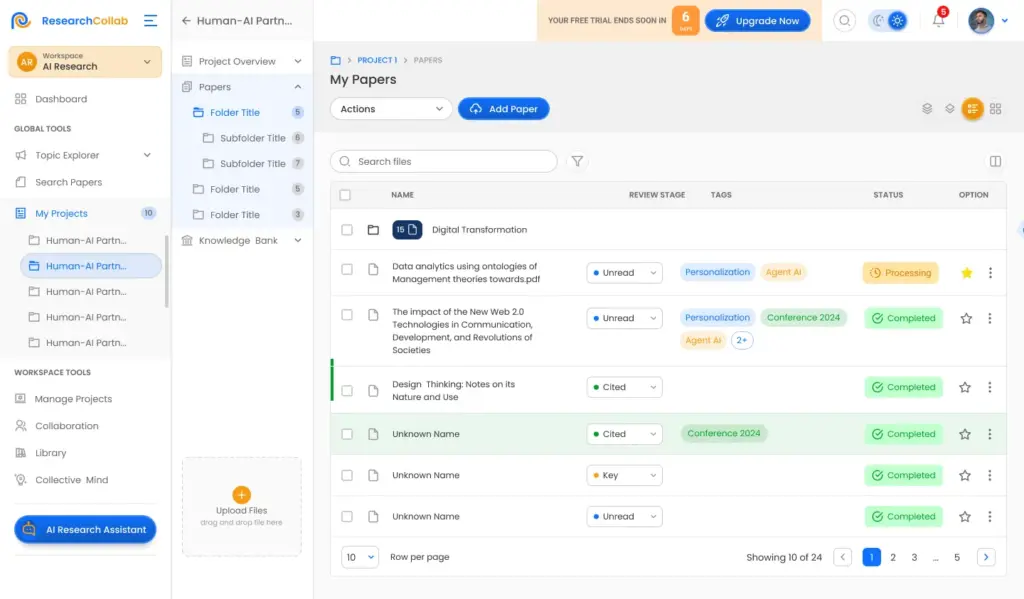The width and height of the screenshot is (1024, 599).
Task: Open the review stage dropdown showing Cited
Action: click(x=624, y=387)
